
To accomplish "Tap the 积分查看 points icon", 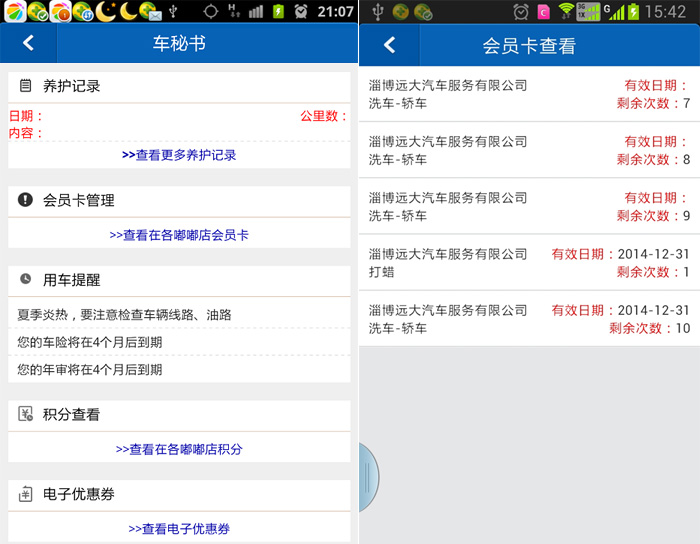I will pyautogui.click(x=26, y=414).
